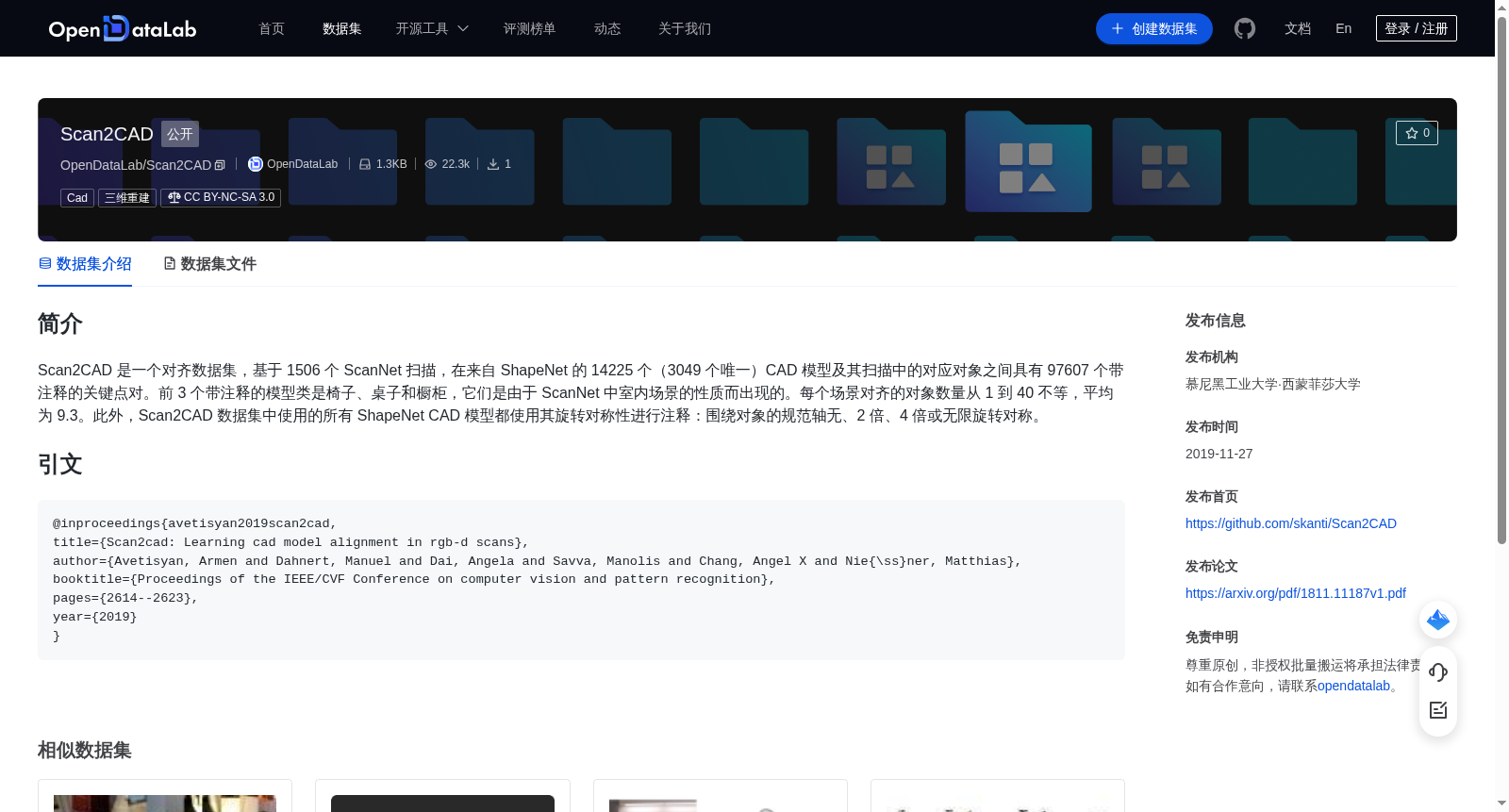Open the second similar dataset thumbnail
Screen dimensions: 1509x812
point(442,803)
